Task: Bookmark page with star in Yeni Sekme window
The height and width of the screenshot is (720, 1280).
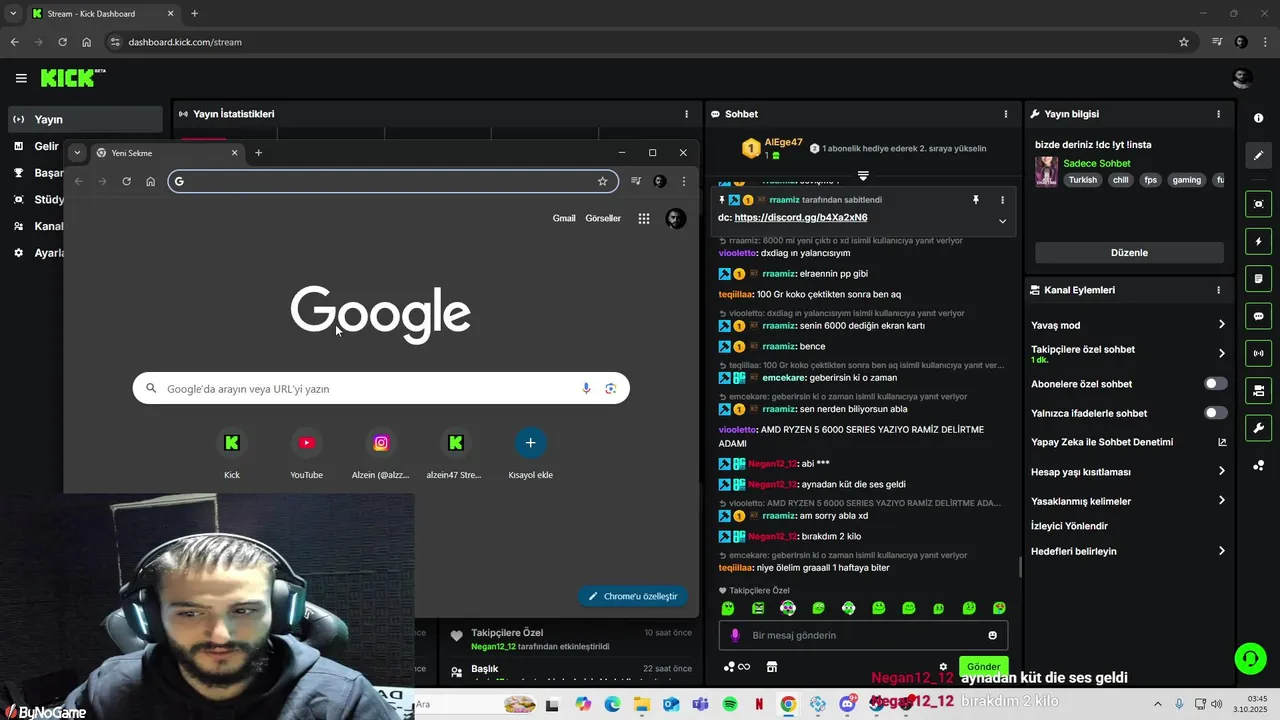Action: point(602,181)
